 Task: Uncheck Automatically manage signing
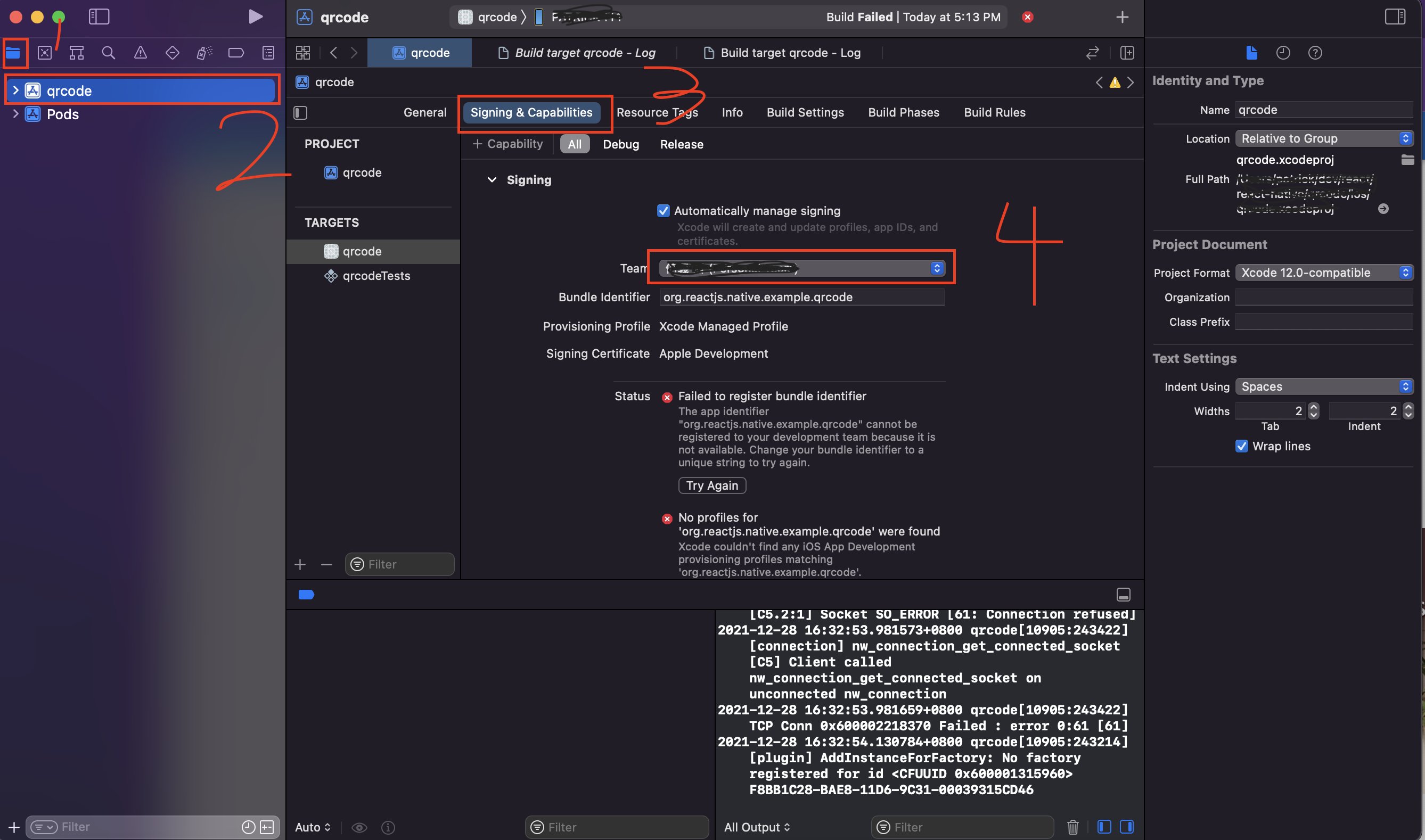(663, 211)
